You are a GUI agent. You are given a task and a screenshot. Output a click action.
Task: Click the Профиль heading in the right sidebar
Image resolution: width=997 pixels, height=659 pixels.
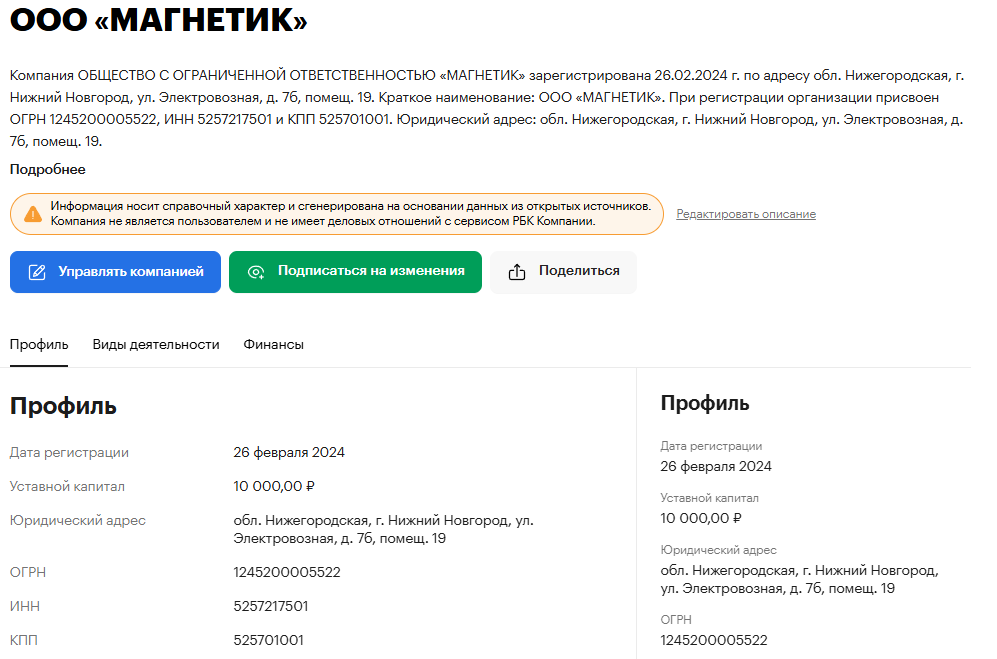(705, 403)
